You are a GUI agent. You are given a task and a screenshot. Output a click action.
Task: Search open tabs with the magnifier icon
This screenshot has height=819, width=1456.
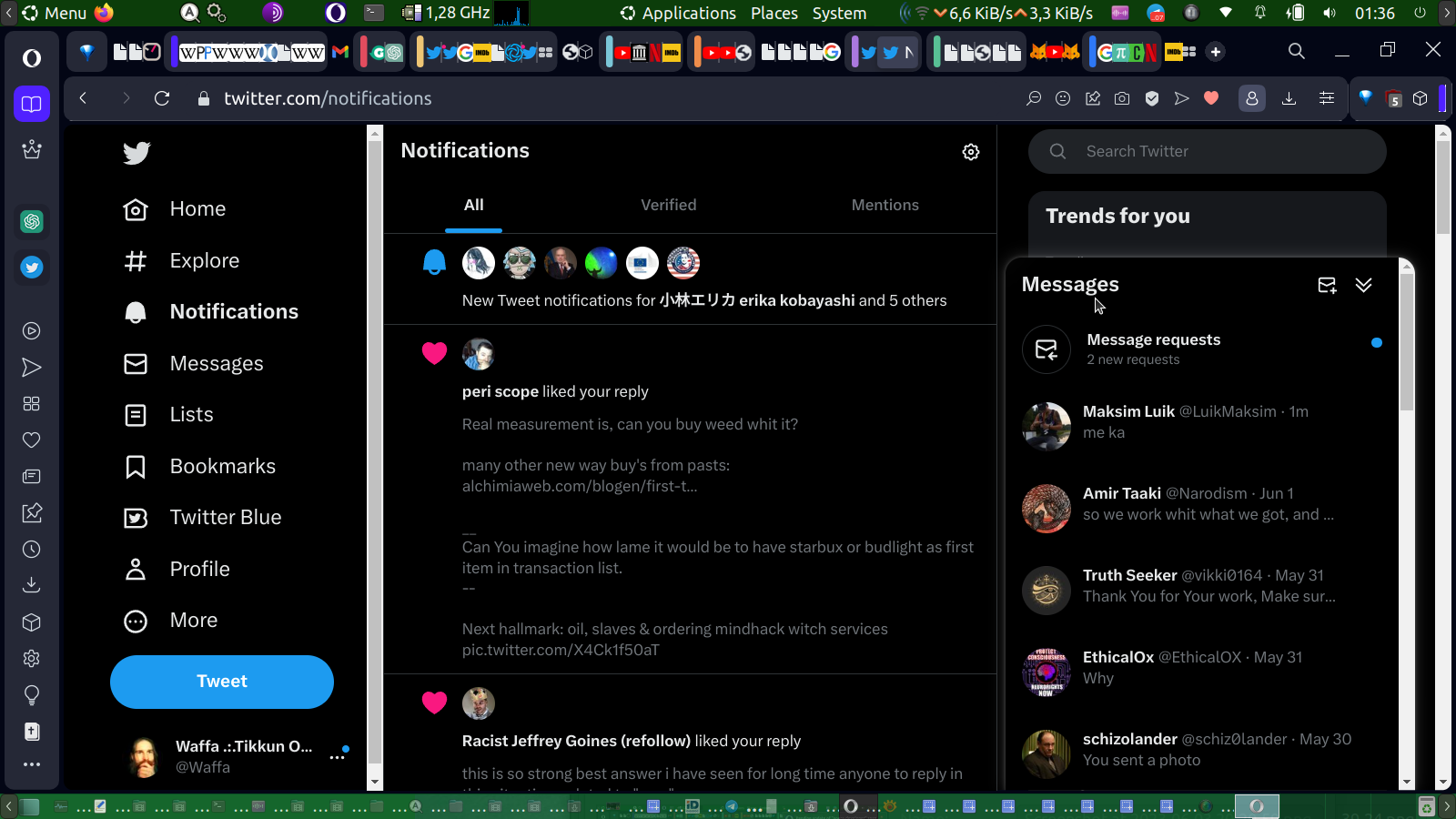pos(1297,51)
